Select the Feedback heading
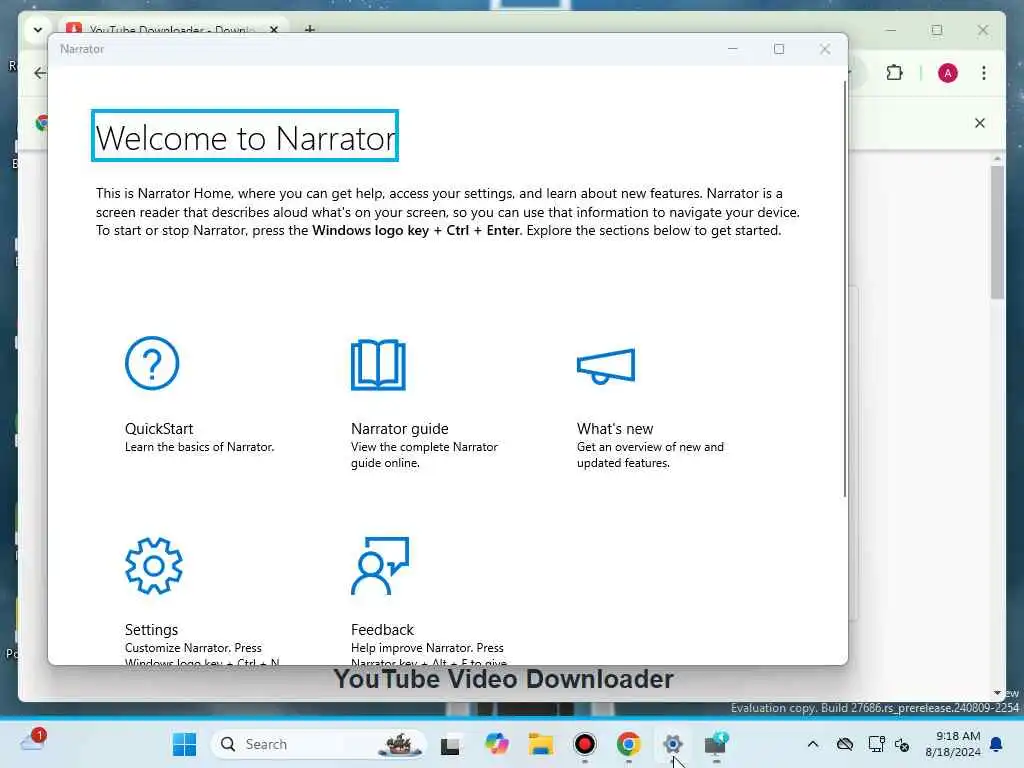The image size is (1024, 768). 382,630
